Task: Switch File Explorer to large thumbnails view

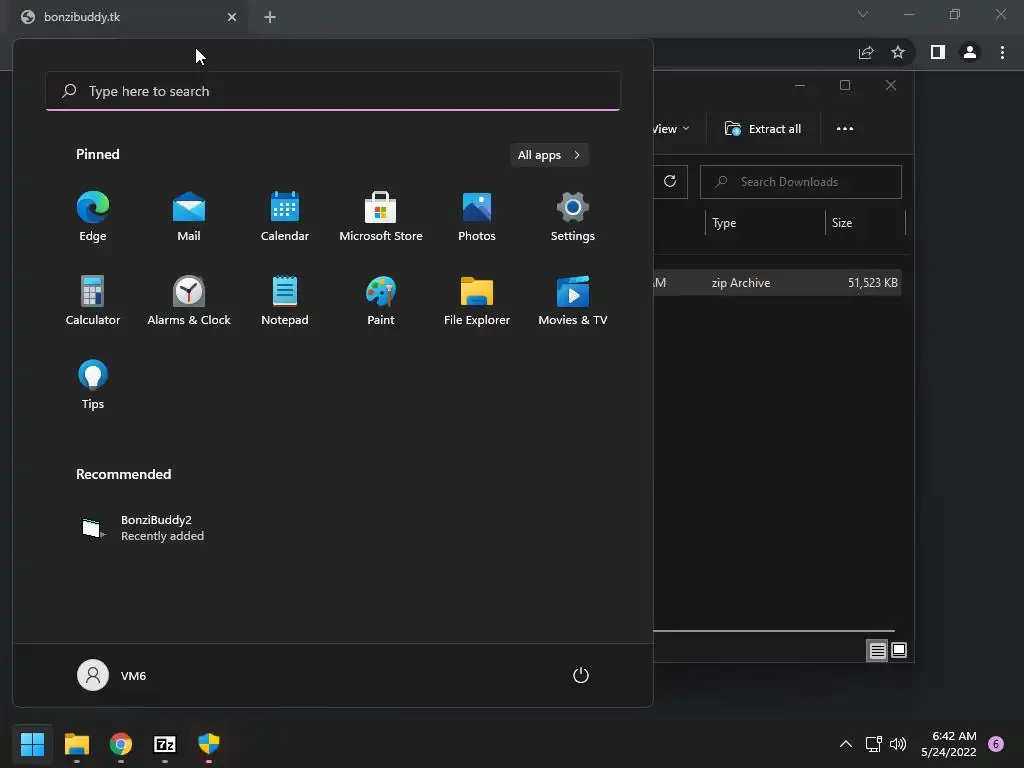Action: point(899,650)
